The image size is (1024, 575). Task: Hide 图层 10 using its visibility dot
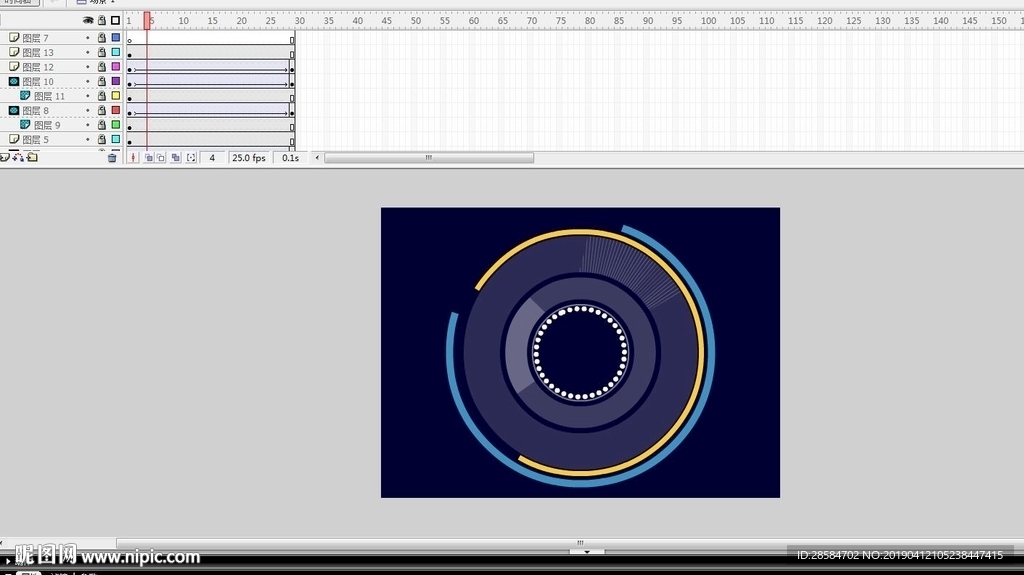(88, 82)
